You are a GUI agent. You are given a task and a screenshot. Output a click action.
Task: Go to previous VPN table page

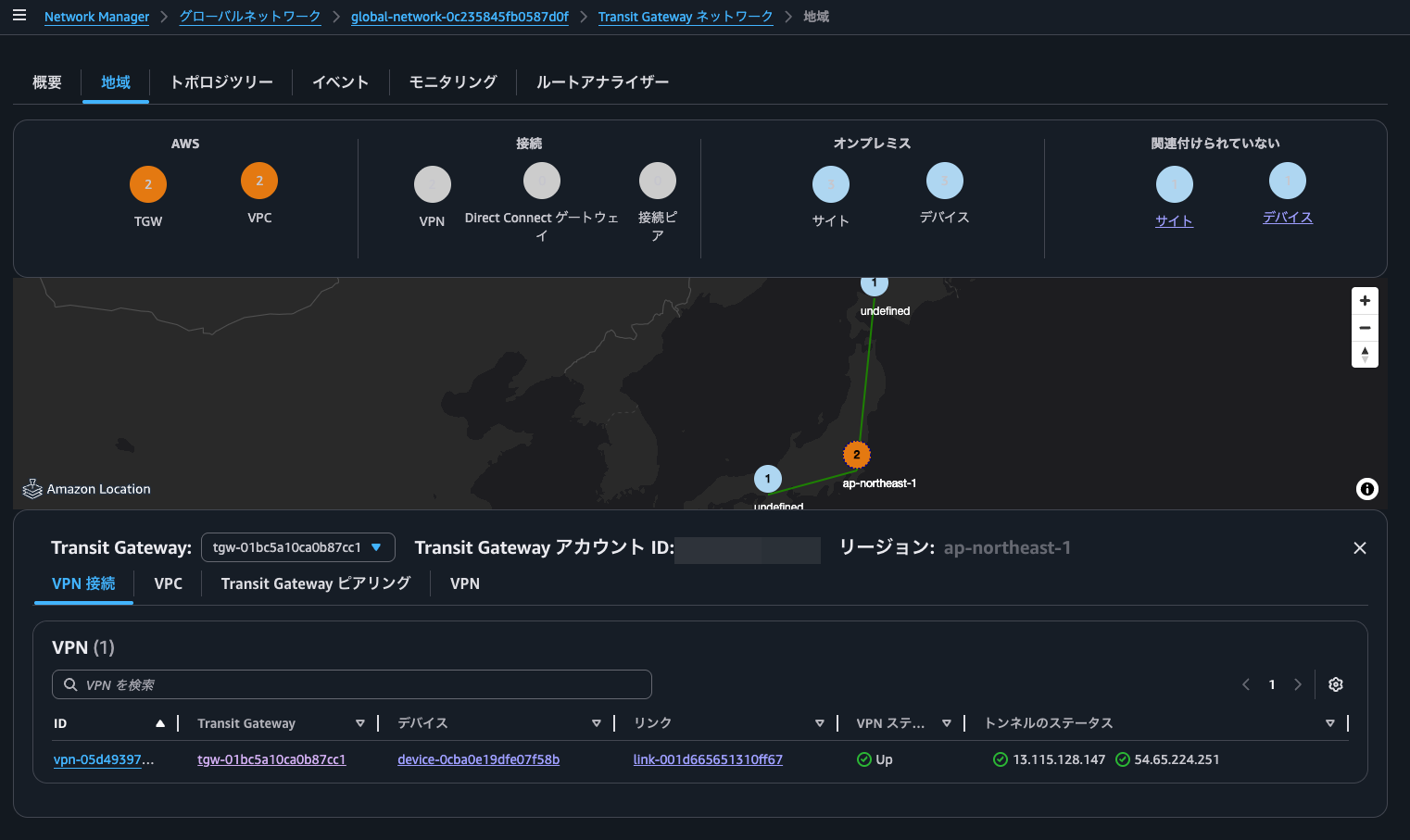tap(1246, 684)
